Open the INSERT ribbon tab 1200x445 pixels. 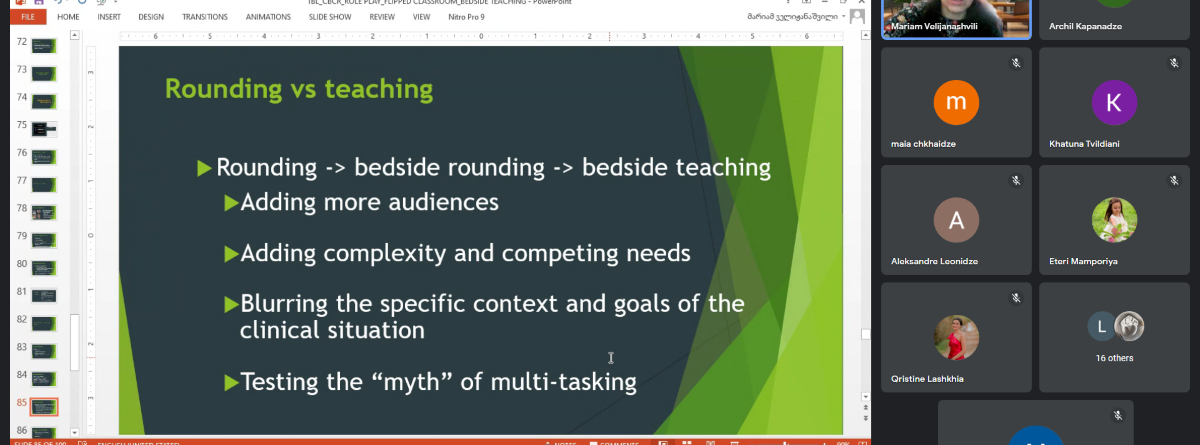(x=109, y=17)
